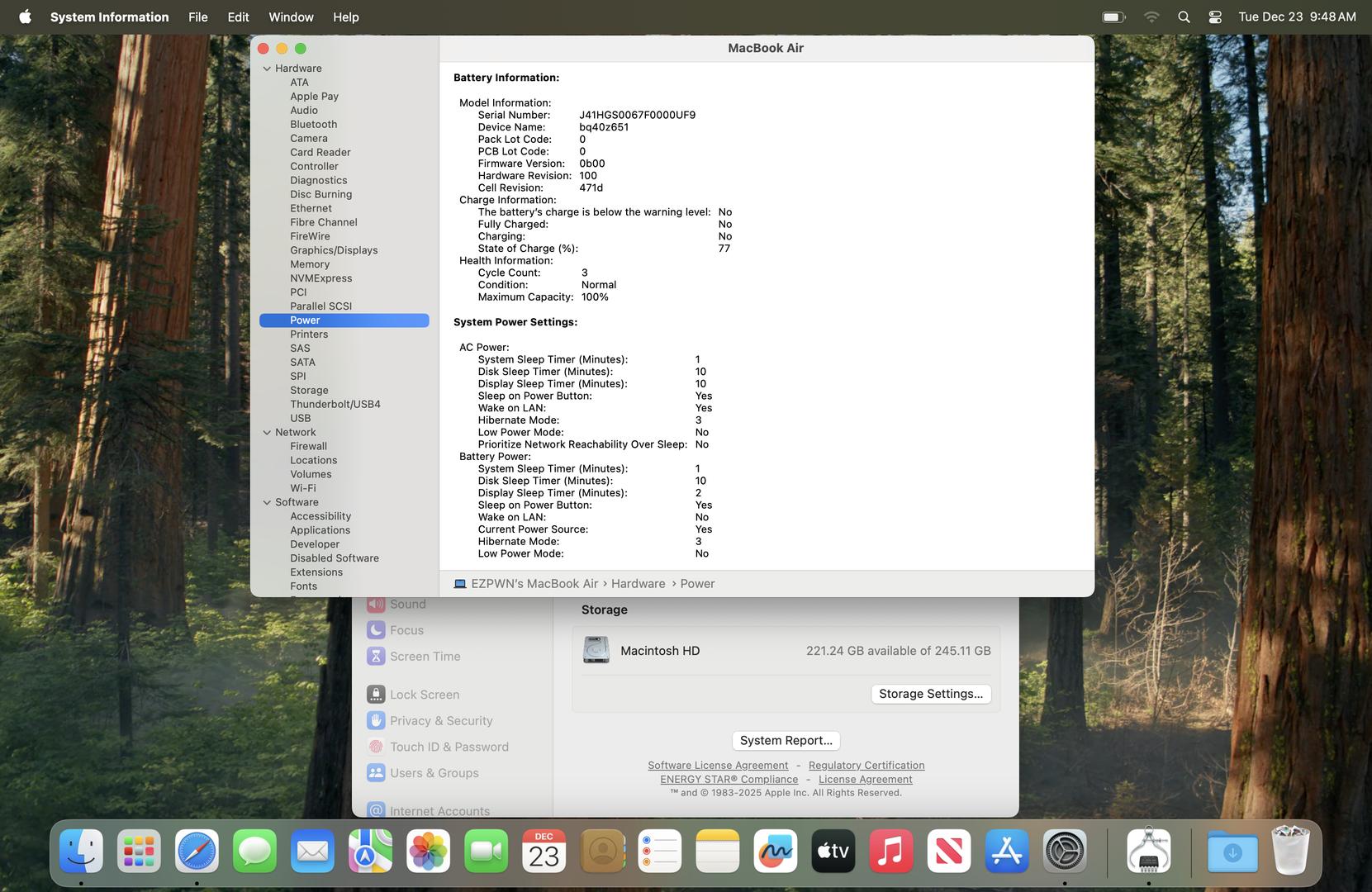
Task: Open the File menu
Action: 197,17
